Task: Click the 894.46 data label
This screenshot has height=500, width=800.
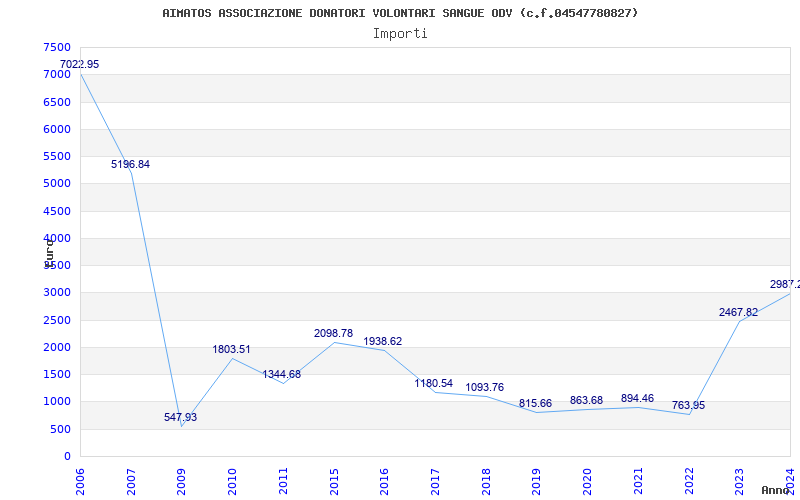Action: 637,398
